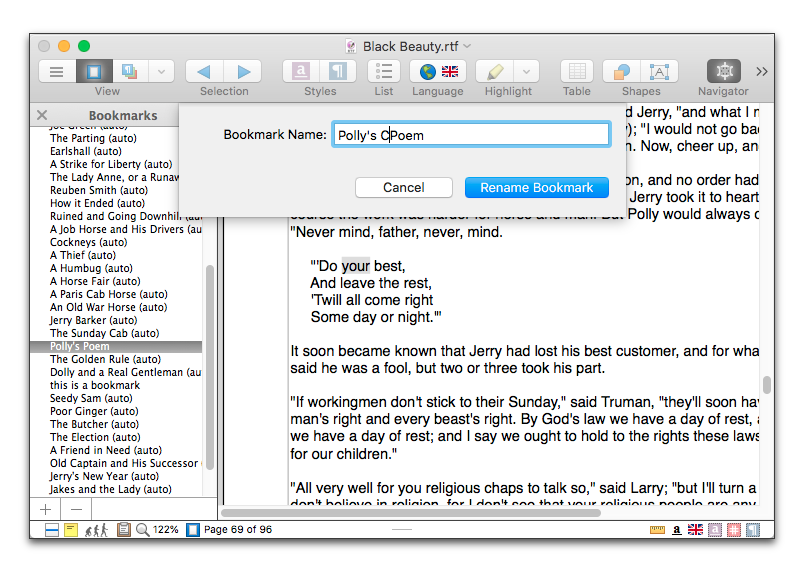
Task: Select Seedy Sam (auto) bookmark
Action: 91,398
